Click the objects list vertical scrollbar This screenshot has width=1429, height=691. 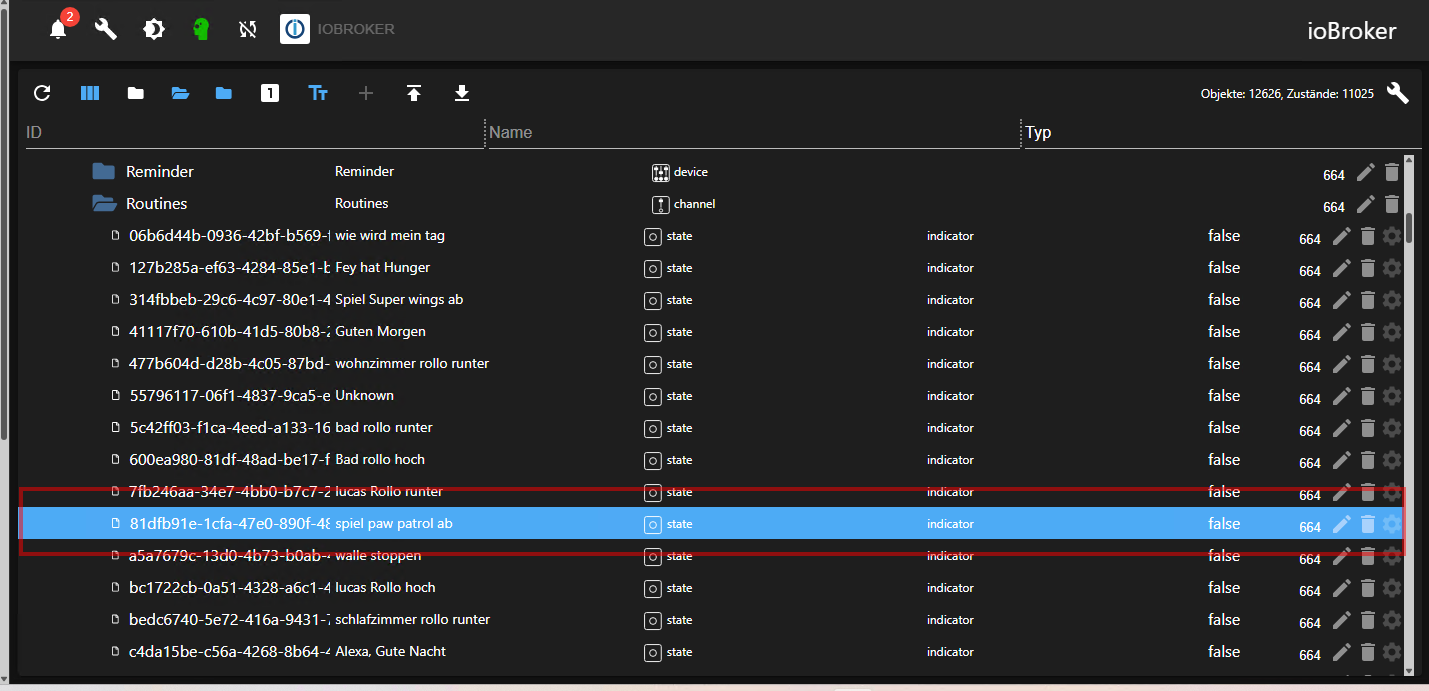(1410, 228)
